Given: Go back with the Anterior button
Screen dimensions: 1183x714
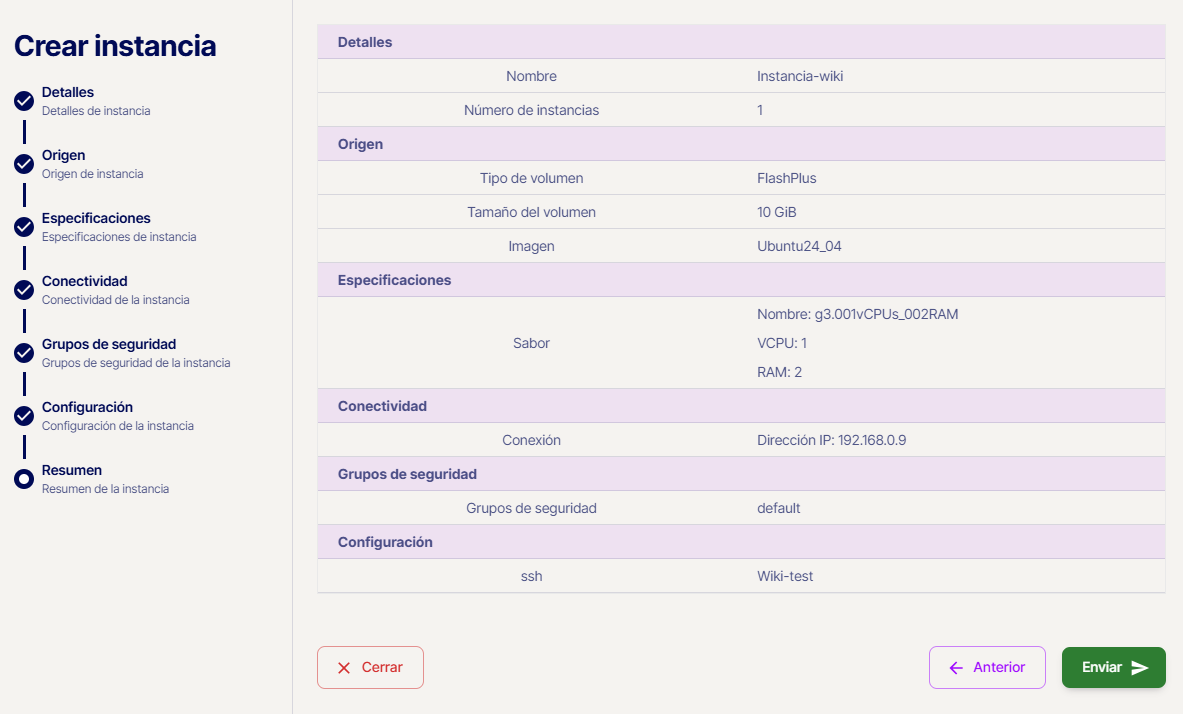Looking at the screenshot, I should (987, 668).
